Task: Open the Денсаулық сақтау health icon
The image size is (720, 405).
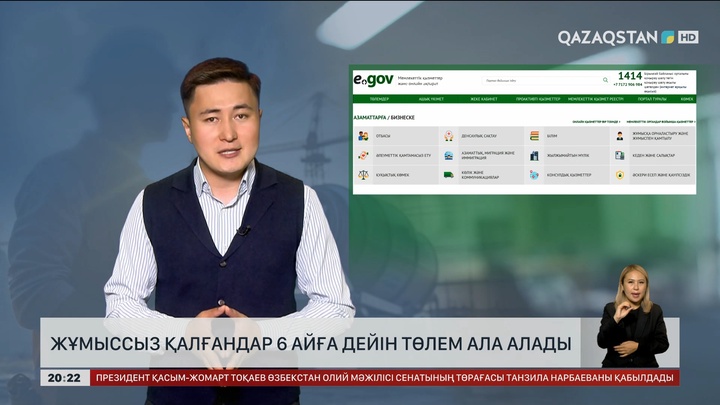Action: tap(449, 136)
